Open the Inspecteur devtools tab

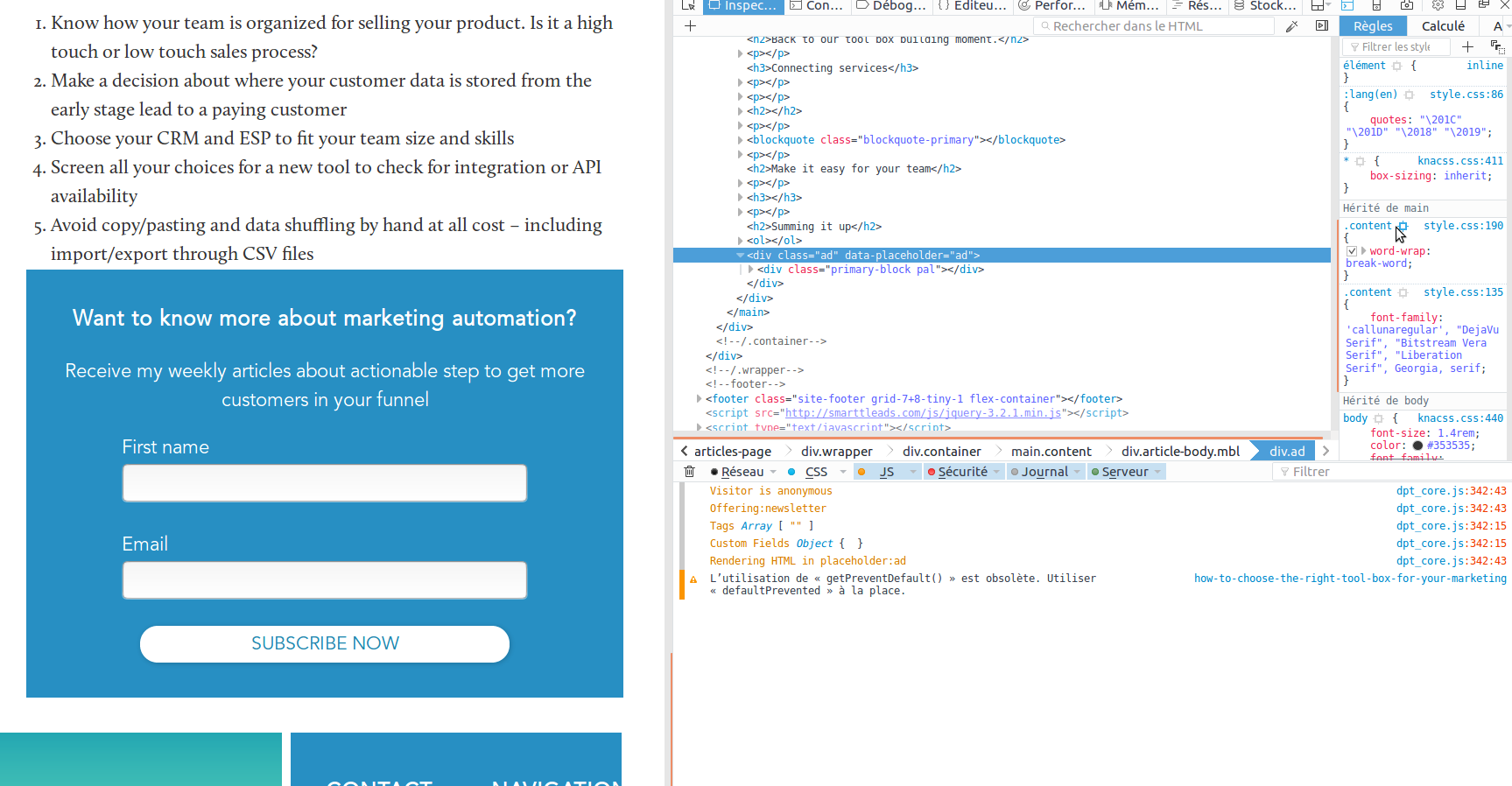[742, 5]
